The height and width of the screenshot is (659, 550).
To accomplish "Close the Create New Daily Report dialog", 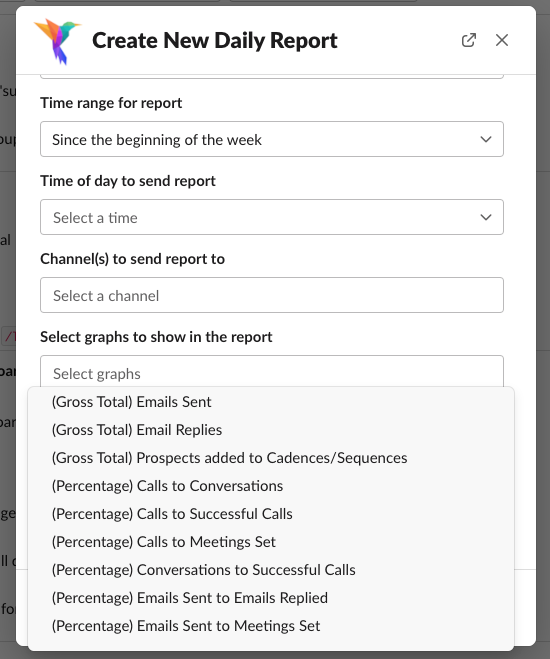I will coord(502,40).
